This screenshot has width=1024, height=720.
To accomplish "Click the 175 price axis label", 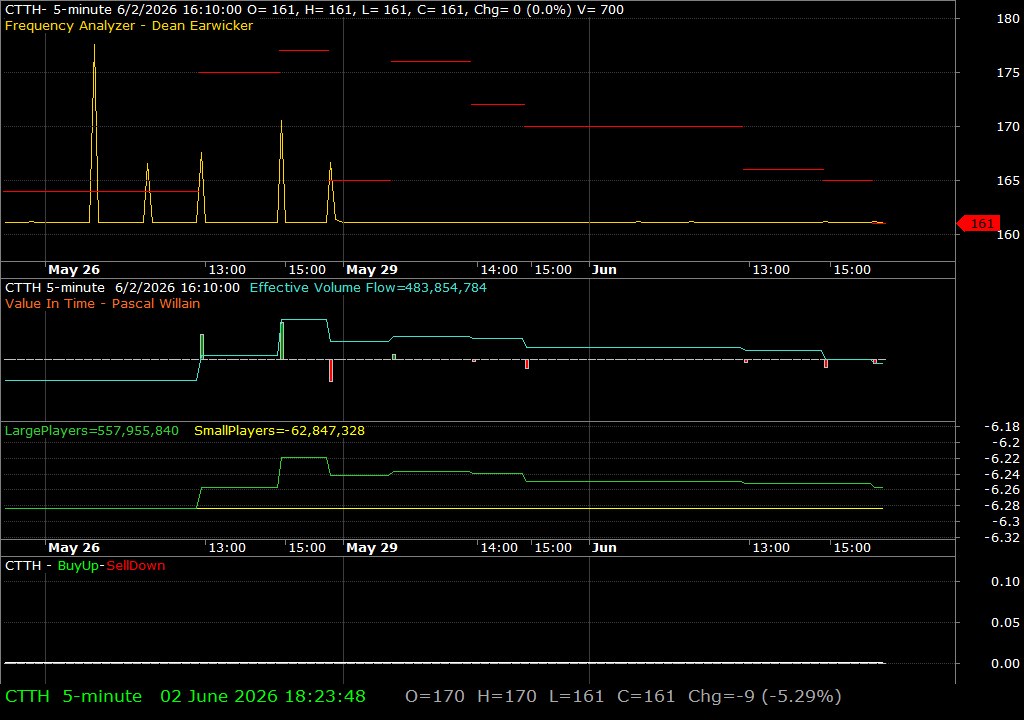I will pyautogui.click(x=1008, y=73).
